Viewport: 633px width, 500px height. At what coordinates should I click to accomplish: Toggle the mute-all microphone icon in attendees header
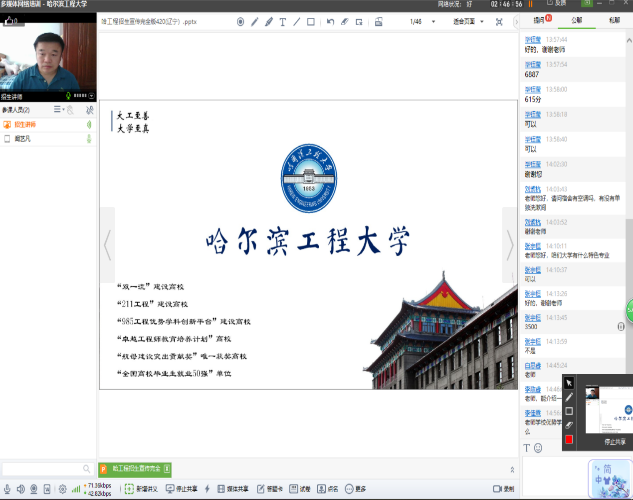click(x=89, y=109)
